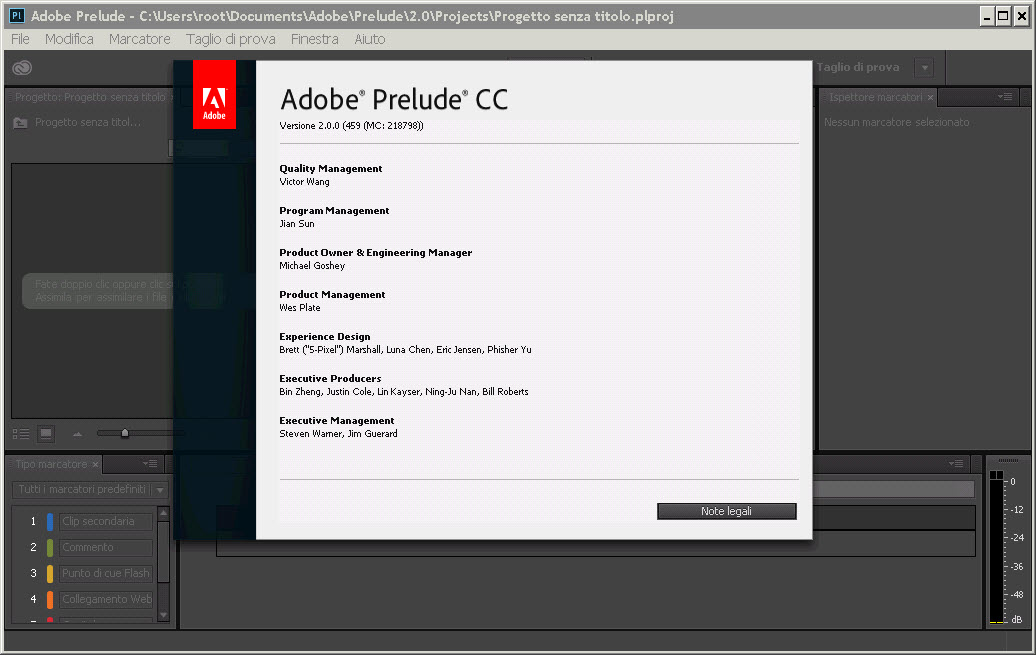Open the Aiuto menu
1036x655 pixels.
coord(370,39)
